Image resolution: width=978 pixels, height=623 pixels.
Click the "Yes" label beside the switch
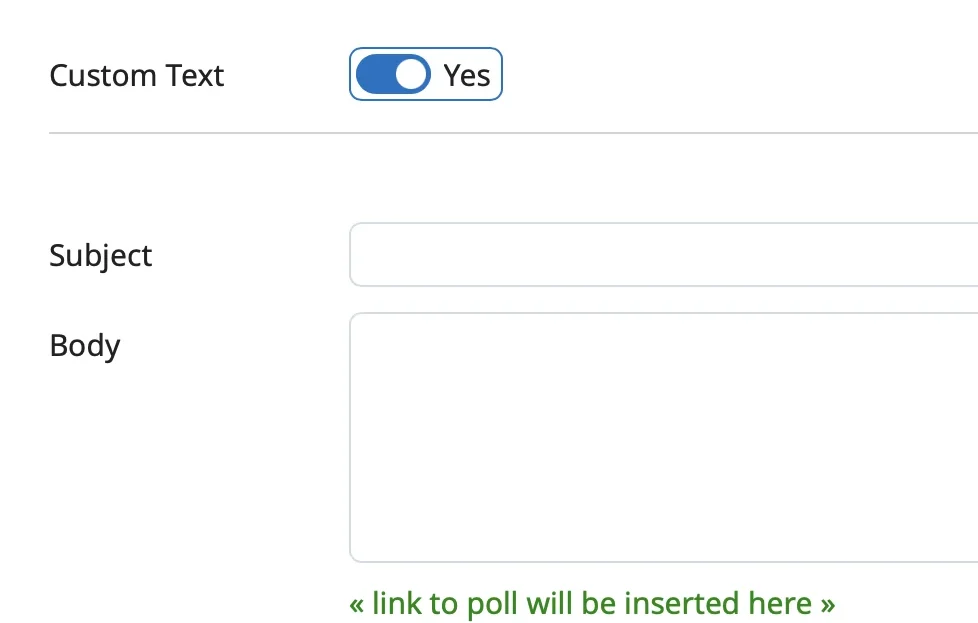tap(467, 75)
